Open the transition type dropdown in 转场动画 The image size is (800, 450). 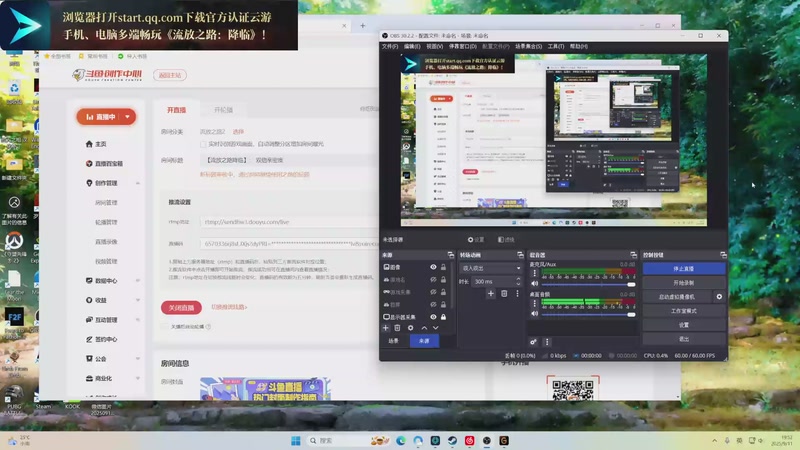491,268
